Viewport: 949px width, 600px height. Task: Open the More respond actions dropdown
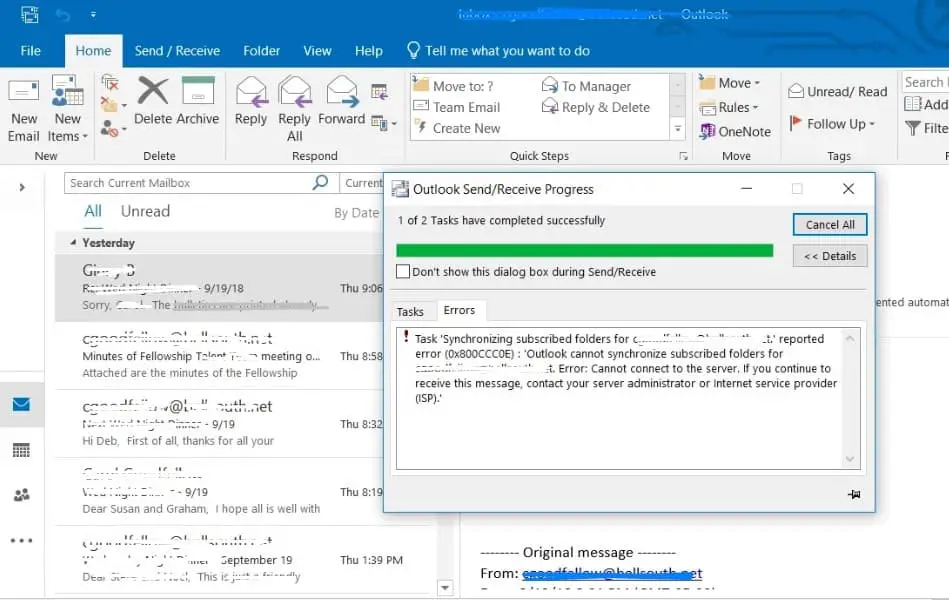point(384,124)
